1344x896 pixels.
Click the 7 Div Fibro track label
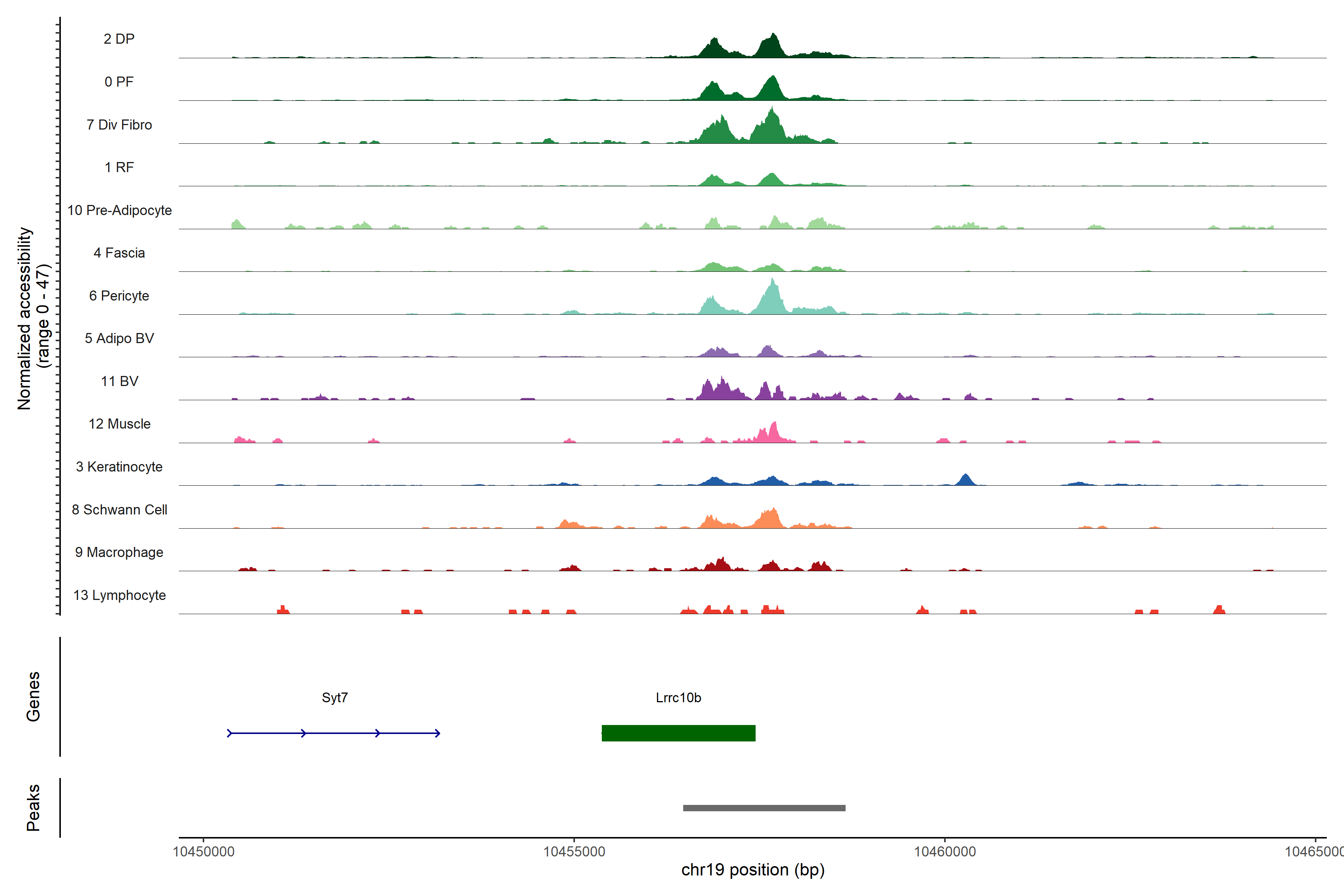click(x=119, y=125)
